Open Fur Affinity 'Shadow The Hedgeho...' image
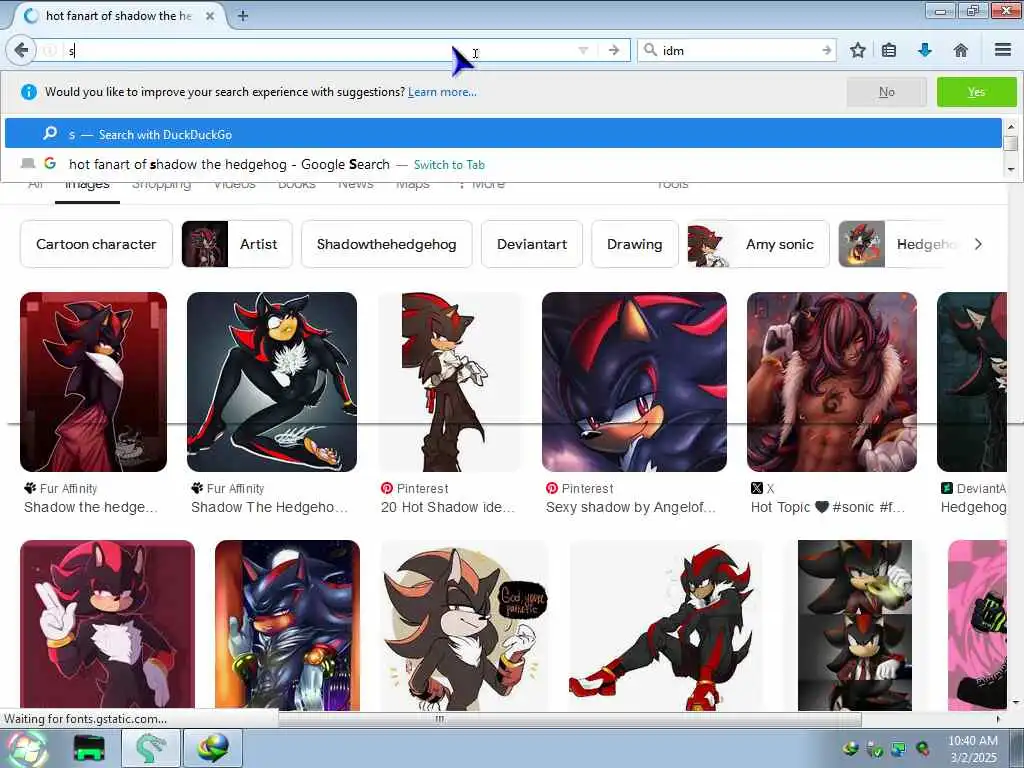This screenshot has width=1024, height=768. pos(272,381)
